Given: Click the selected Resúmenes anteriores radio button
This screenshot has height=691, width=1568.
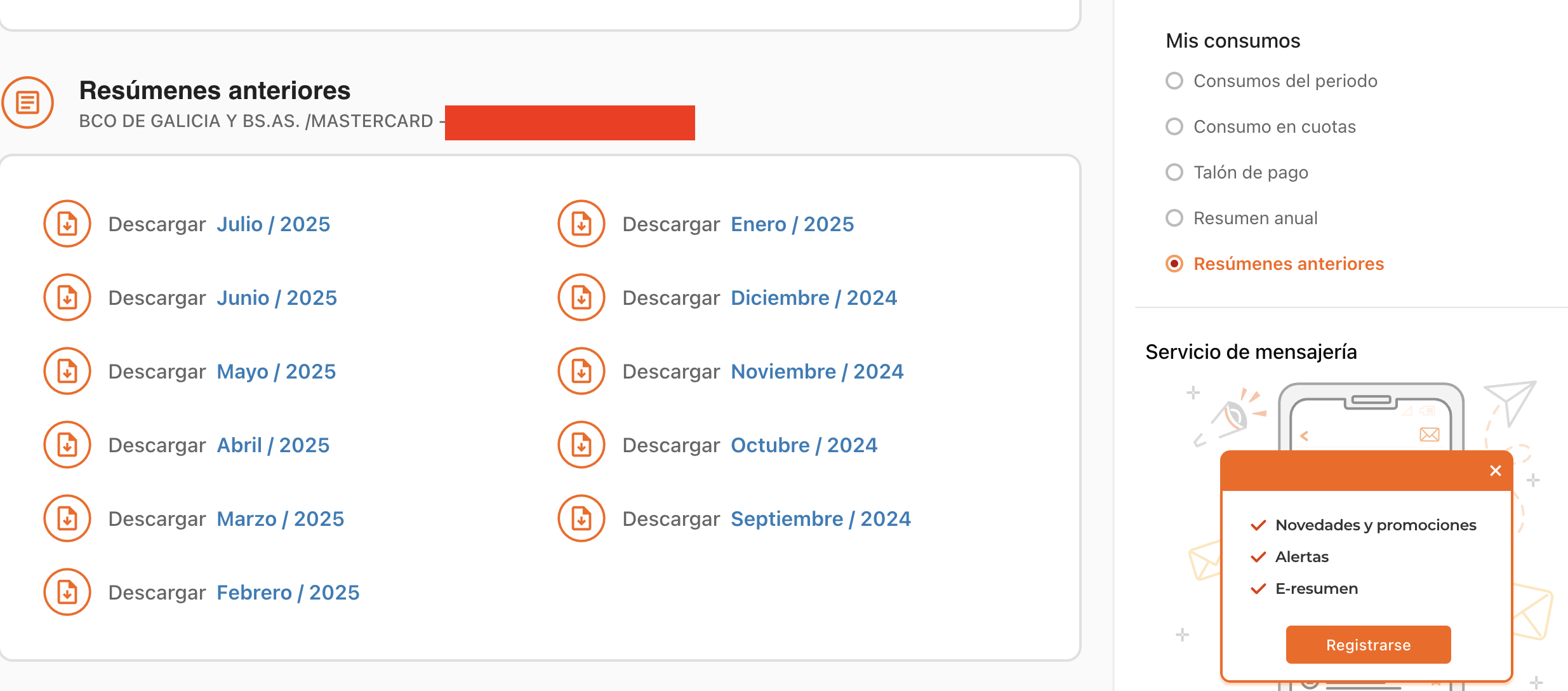Looking at the screenshot, I should pos(1174,264).
